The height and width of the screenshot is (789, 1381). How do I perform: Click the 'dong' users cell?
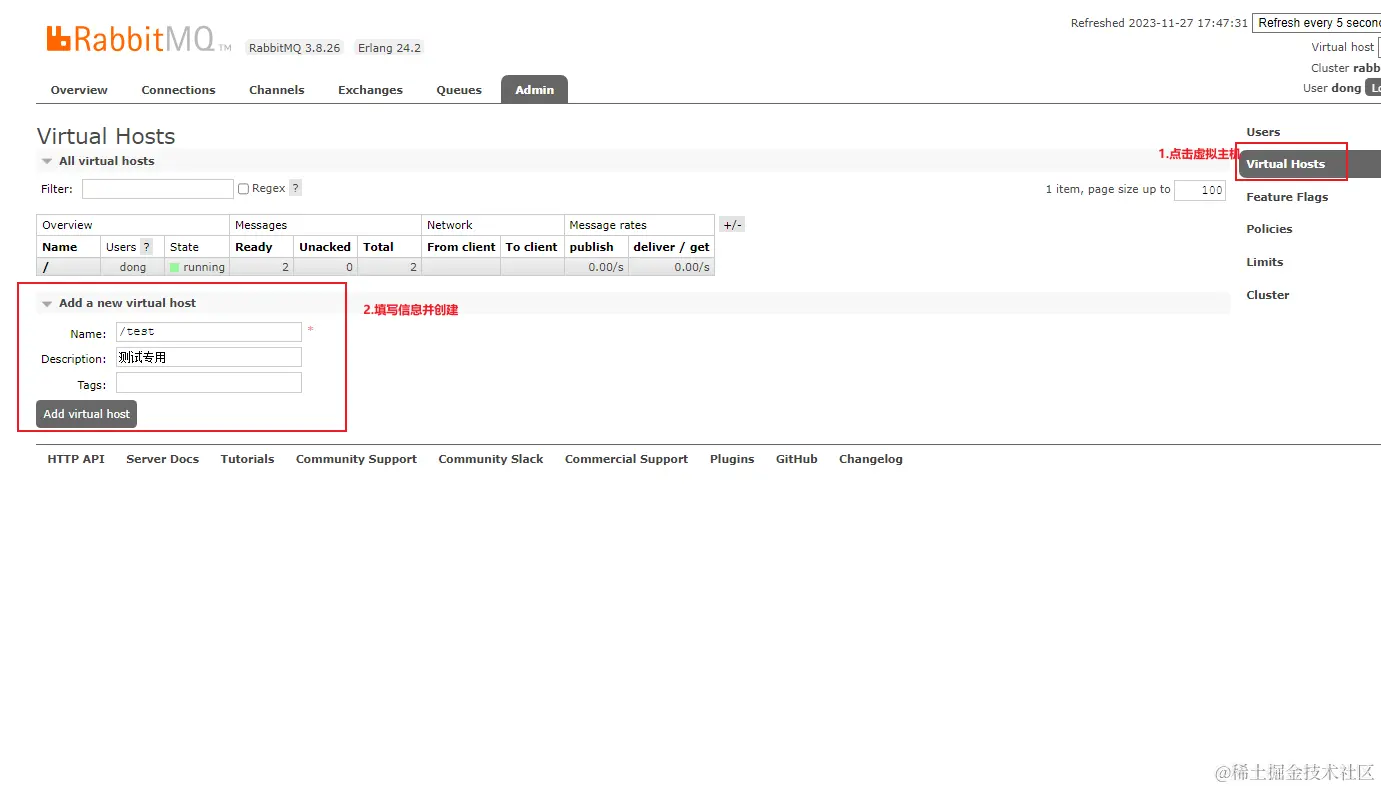point(133,267)
